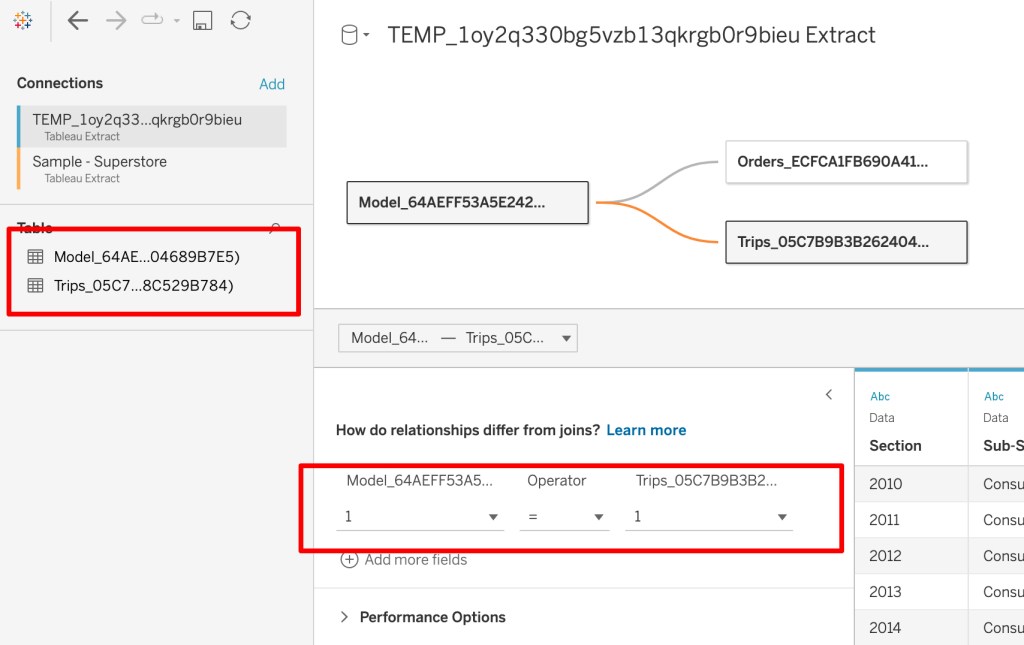Click the table search magnifier icon
The width and height of the screenshot is (1024, 645).
[275, 228]
